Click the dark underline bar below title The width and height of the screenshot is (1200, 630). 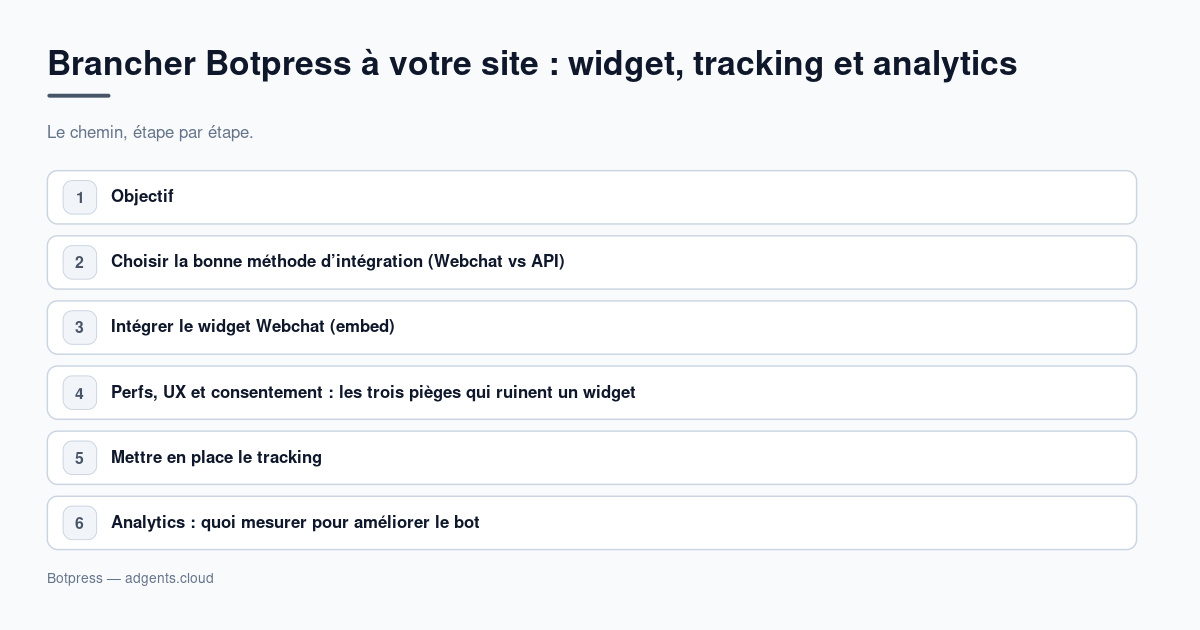(x=79, y=96)
